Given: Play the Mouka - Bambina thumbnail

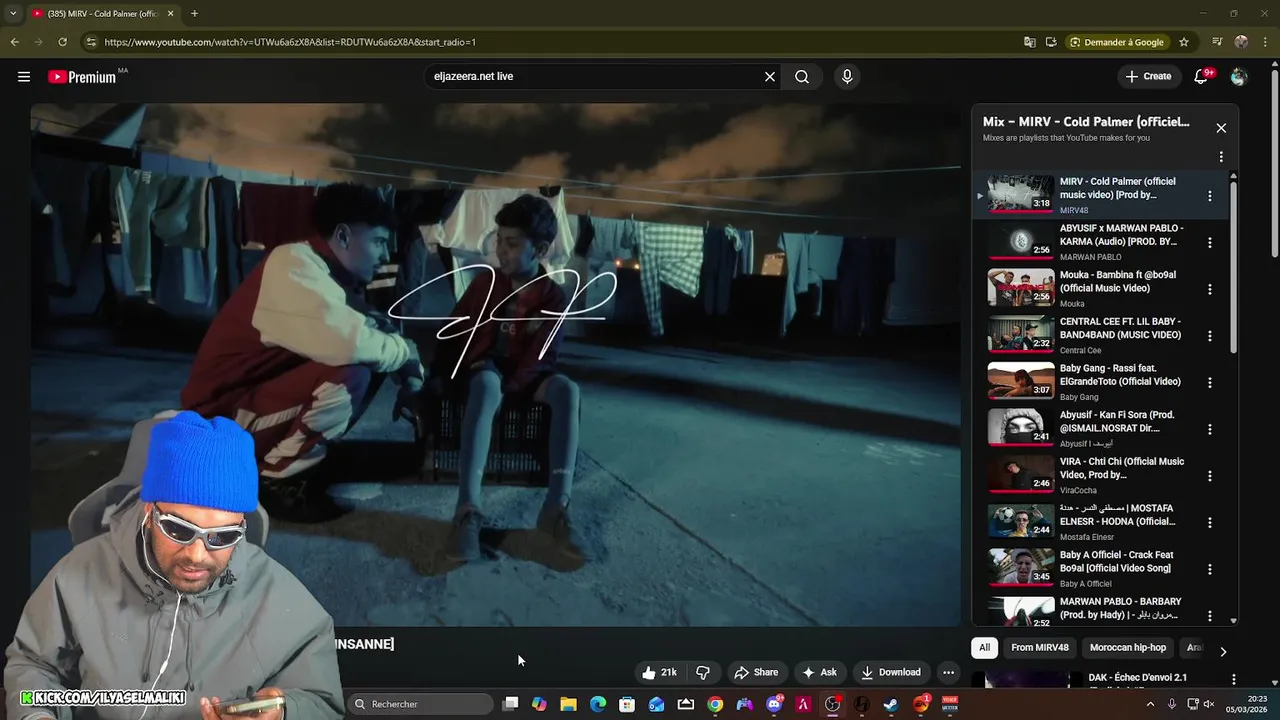Looking at the screenshot, I should [x=1021, y=288].
